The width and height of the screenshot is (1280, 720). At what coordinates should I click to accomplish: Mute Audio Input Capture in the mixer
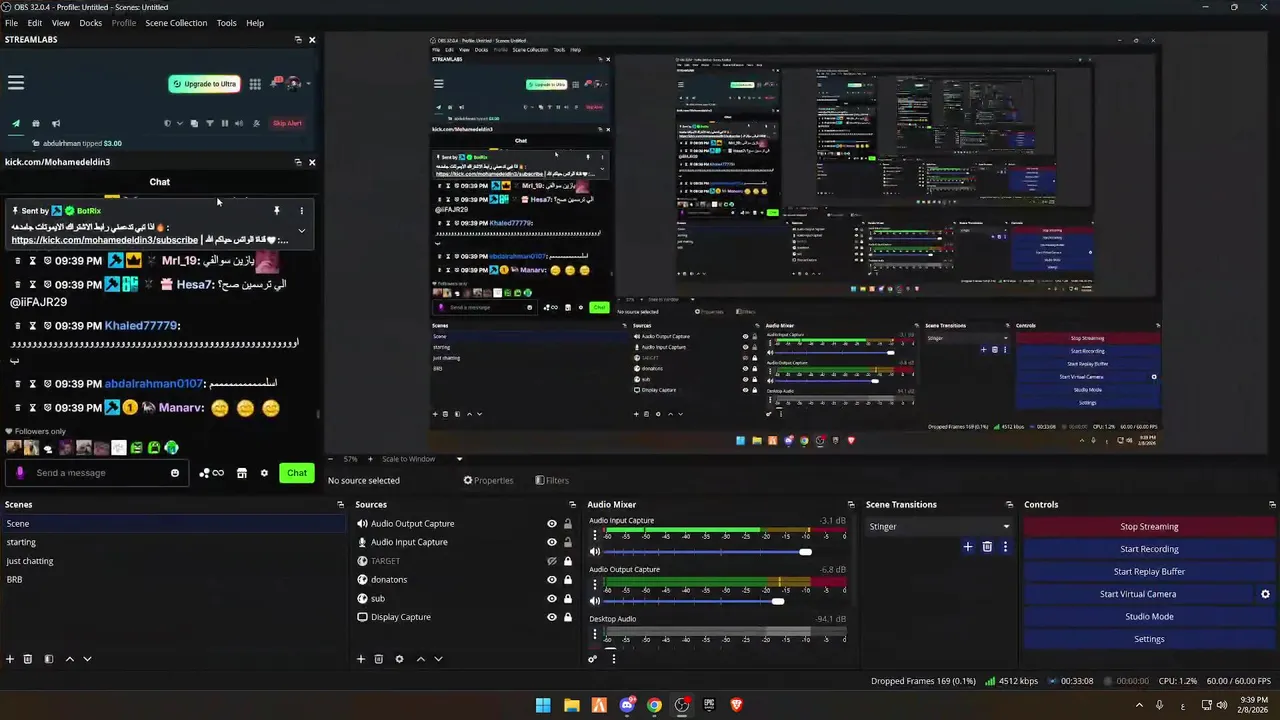(595, 552)
